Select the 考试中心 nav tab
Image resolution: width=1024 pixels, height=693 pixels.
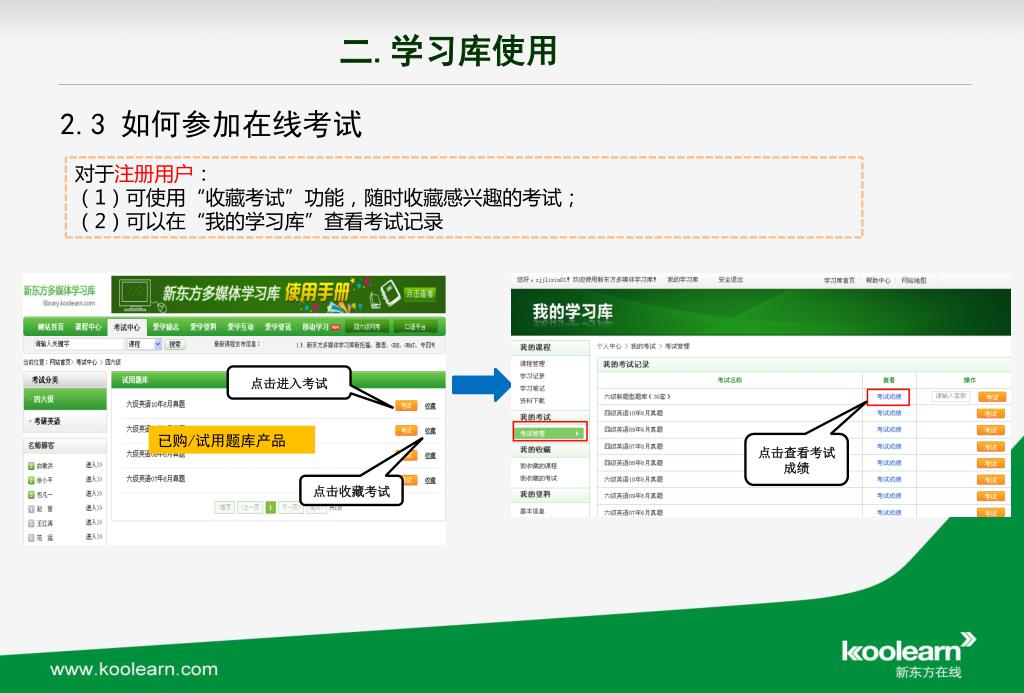(x=127, y=327)
